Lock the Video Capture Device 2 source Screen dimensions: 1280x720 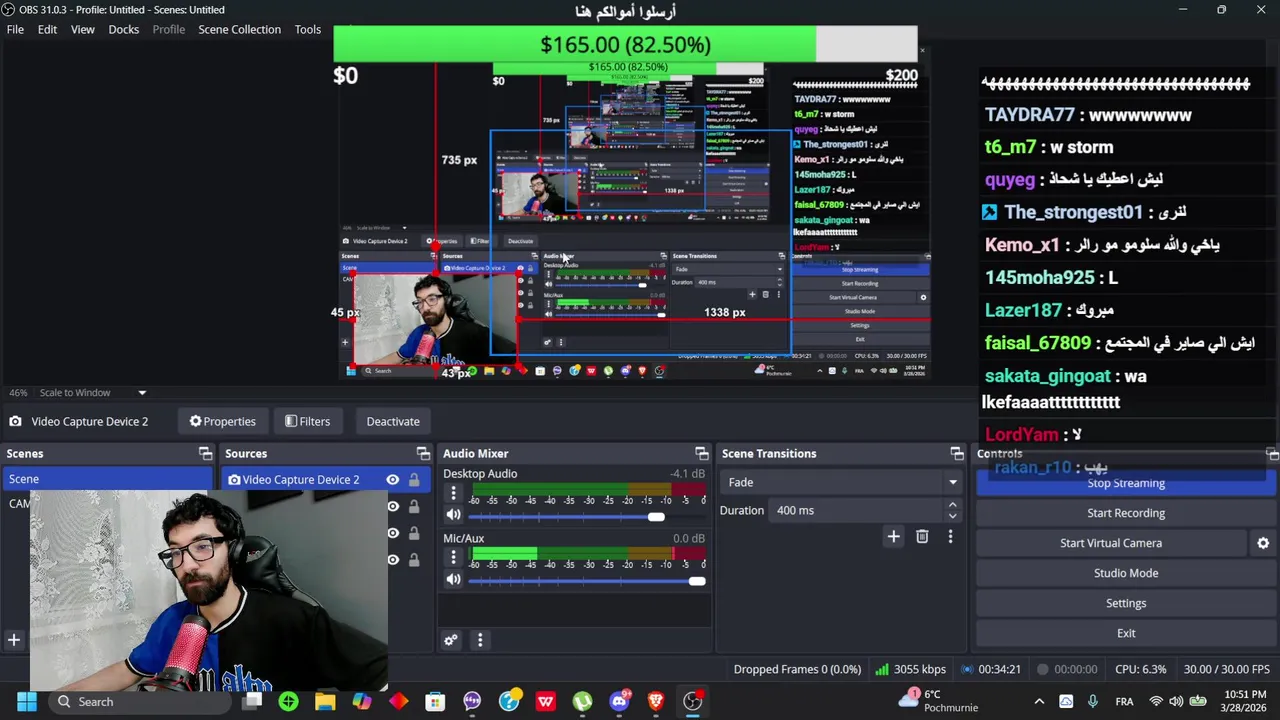[414, 480]
